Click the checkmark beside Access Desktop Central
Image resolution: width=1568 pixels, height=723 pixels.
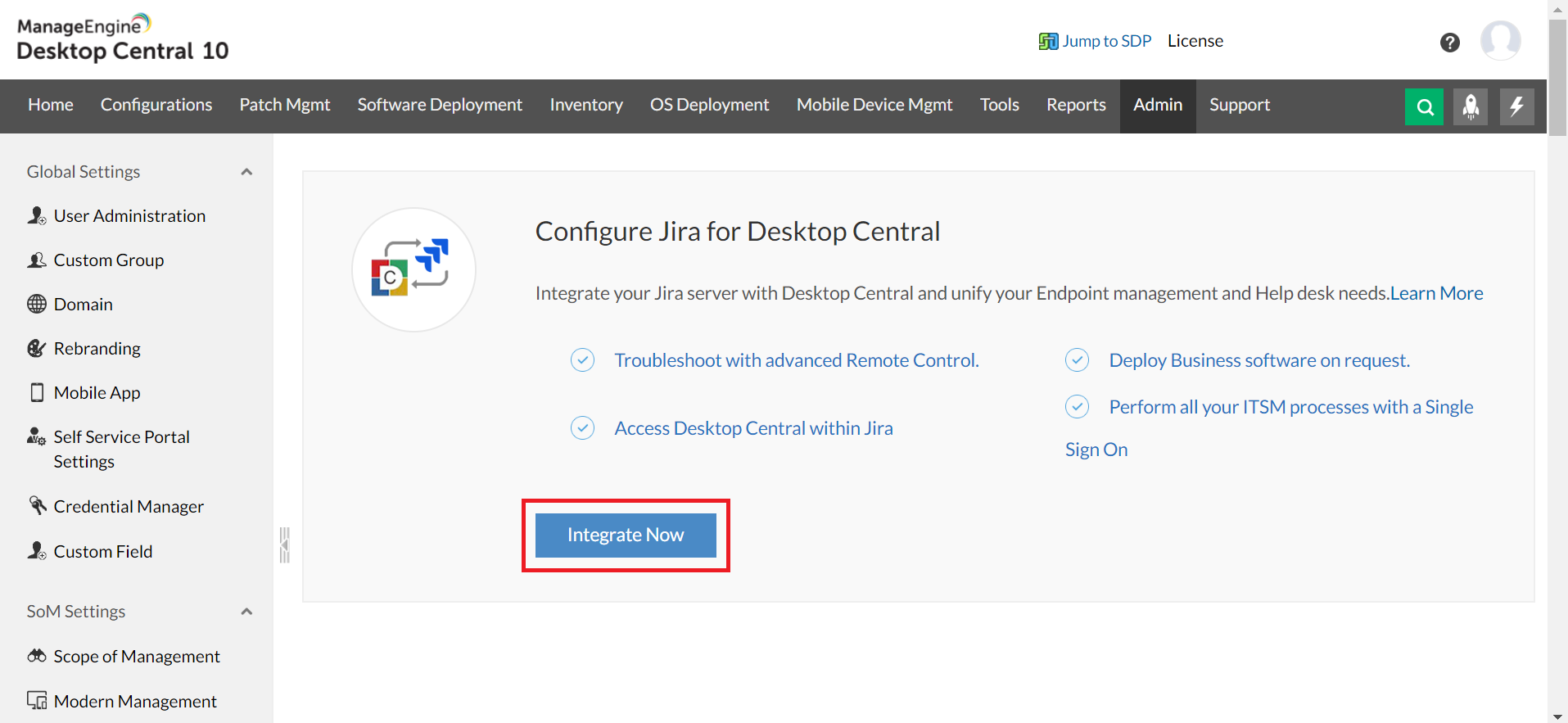582,427
